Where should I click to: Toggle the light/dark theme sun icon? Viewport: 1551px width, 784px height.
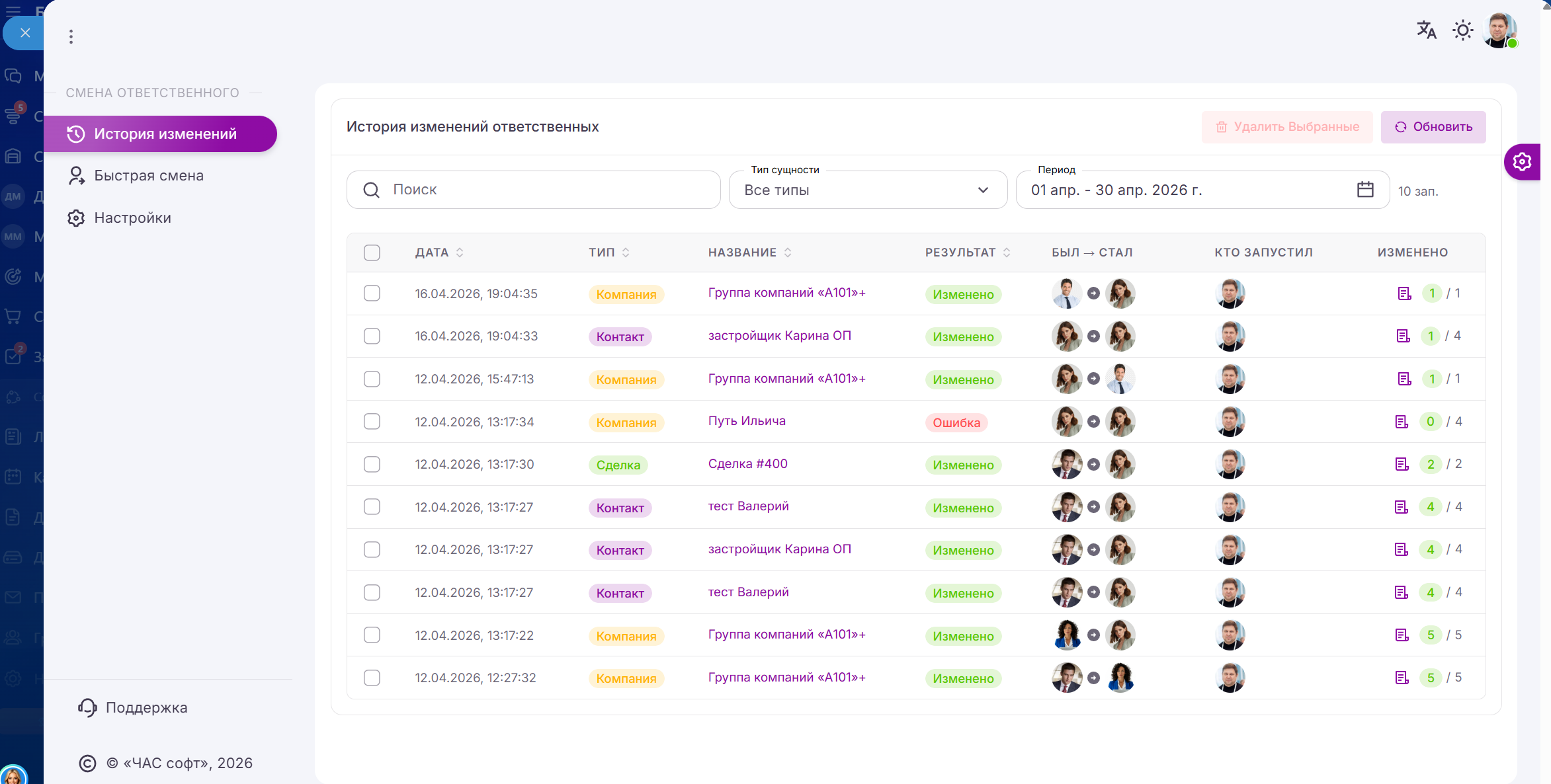click(x=1462, y=30)
